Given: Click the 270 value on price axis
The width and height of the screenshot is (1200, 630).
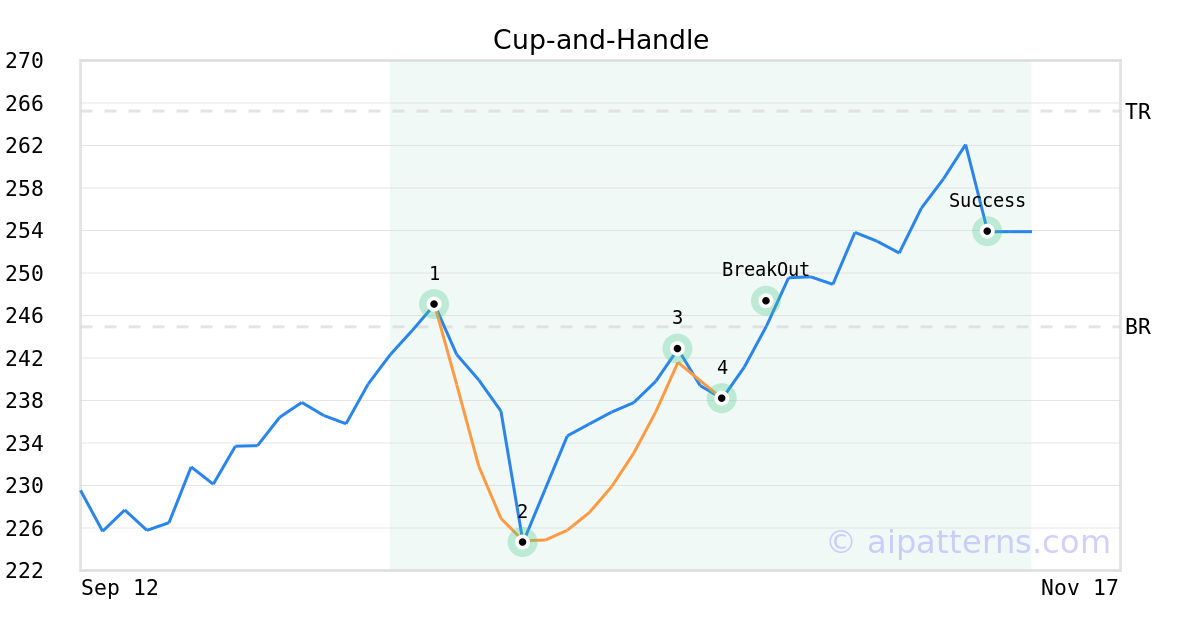Looking at the screenshot, I should point(24,61).
